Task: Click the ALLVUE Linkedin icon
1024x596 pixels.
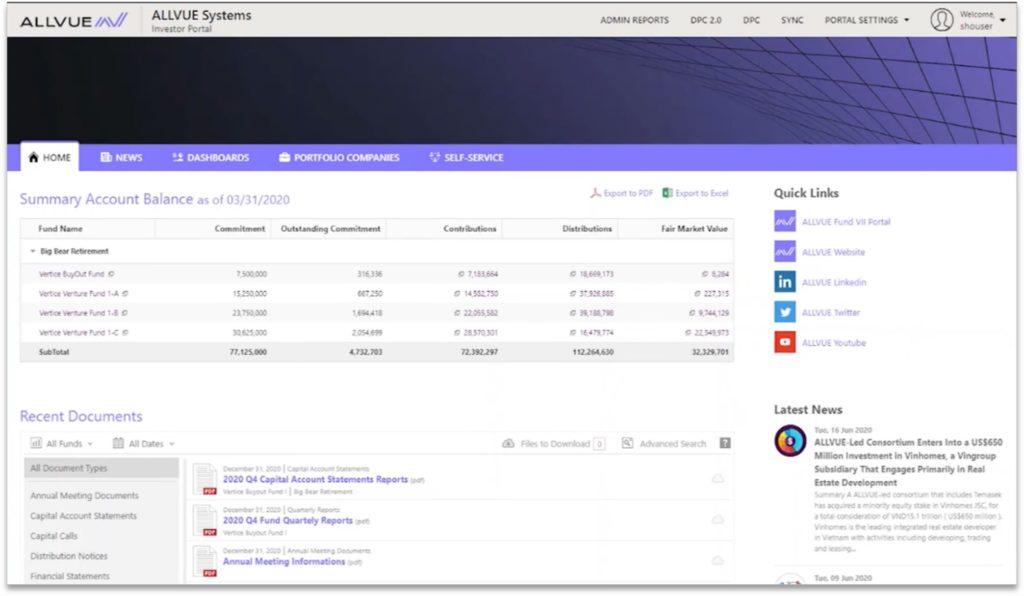Action: tap(785, 282)
